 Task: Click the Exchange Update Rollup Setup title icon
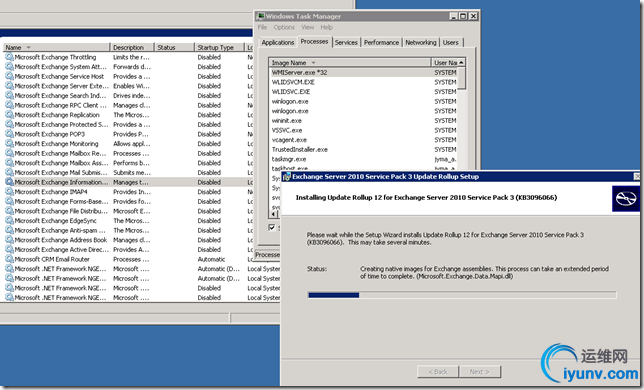pyautogui.click(x=287, y=177)
